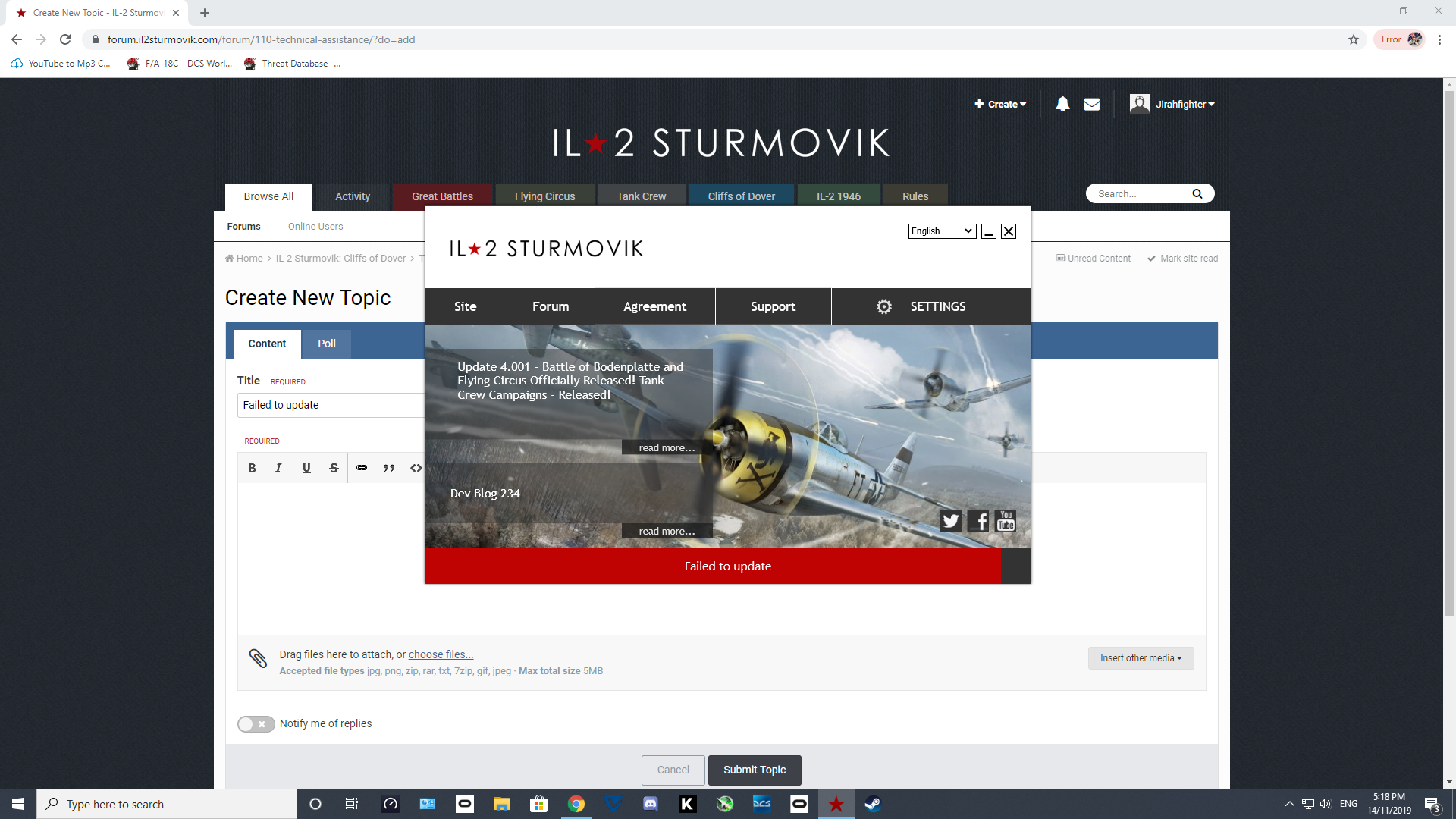Click read more under Dev Blog 234
This screenshot has width=1456, height=819.
click(x=667, y=531)
